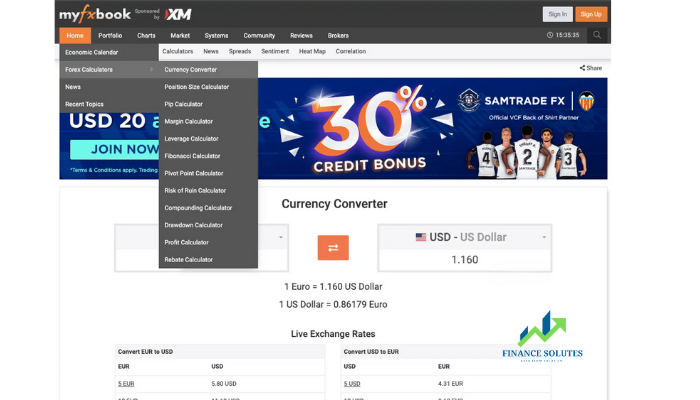
Task: Click the myfxbook logo
Action: 95,15
